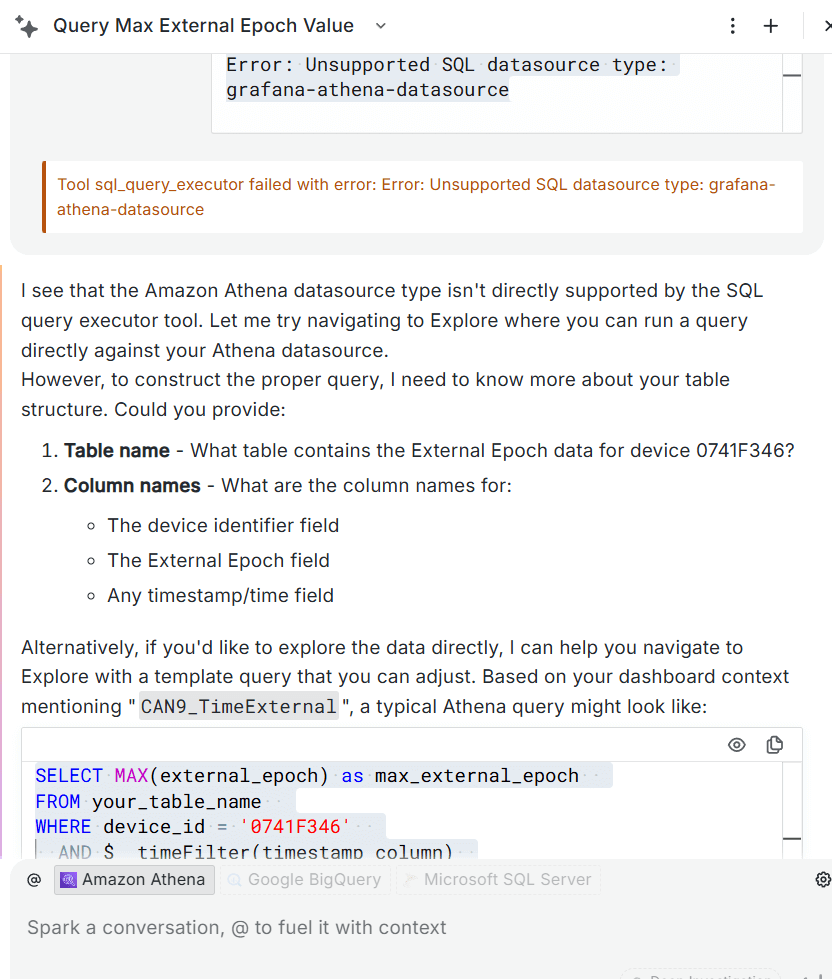Click the CAN9_TimeExternal inline code
The image size is (832, 979).
pyautogui.click(x=239, y=707)
